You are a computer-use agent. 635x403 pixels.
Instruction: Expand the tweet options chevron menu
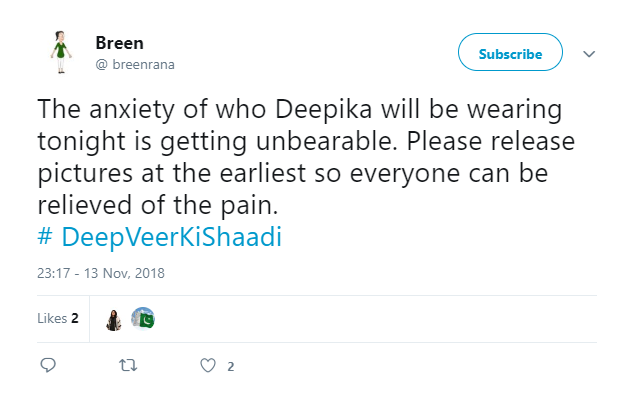(x=589, y=54)
